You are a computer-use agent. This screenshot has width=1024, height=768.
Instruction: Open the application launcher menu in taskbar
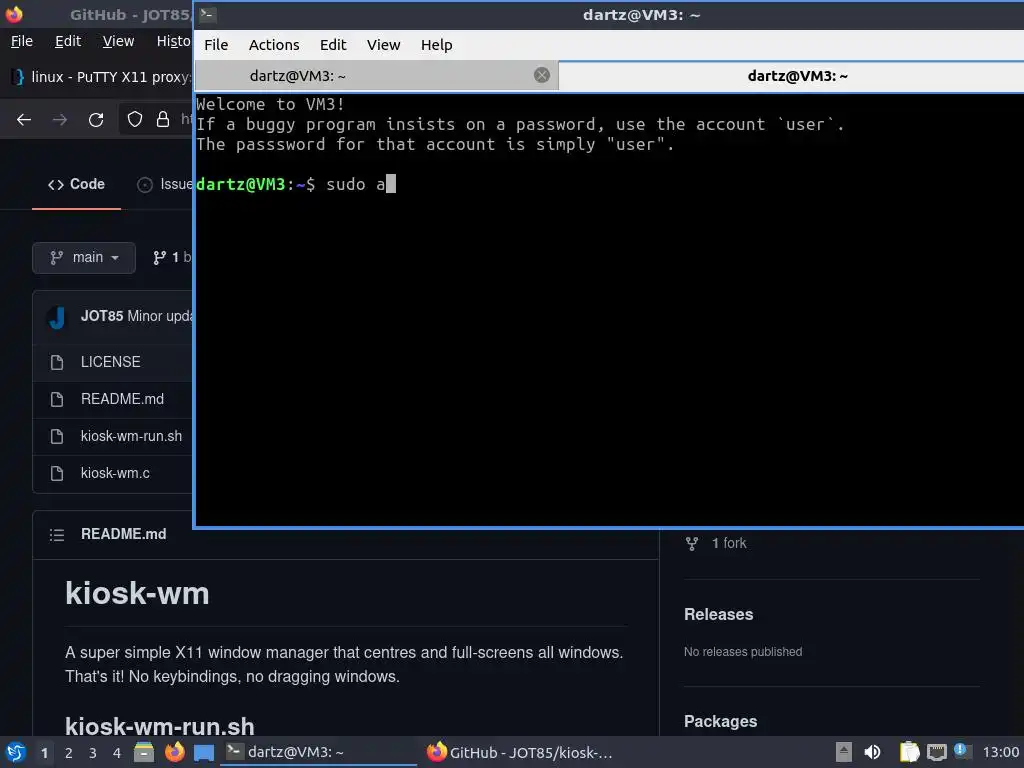click(x=16, y=752)
